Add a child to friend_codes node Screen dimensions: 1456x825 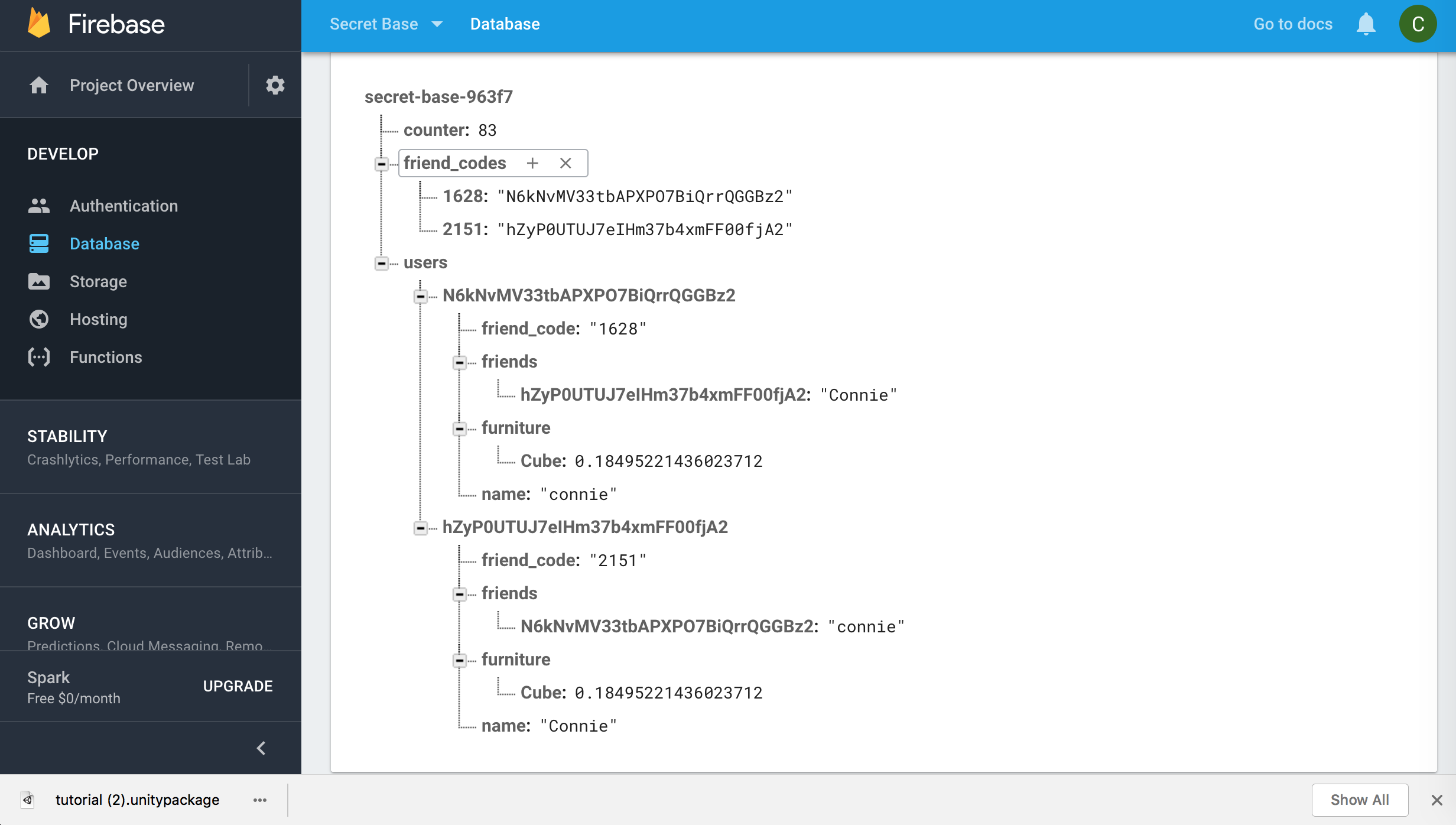click(532, 163)
